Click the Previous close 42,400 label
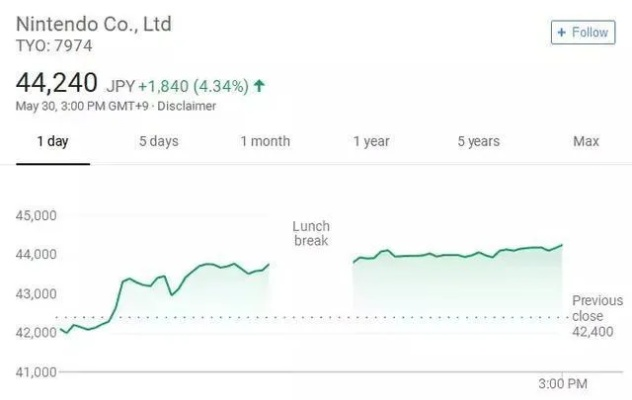This screenshot has width=632, height=400. click(x=596, y=316)
